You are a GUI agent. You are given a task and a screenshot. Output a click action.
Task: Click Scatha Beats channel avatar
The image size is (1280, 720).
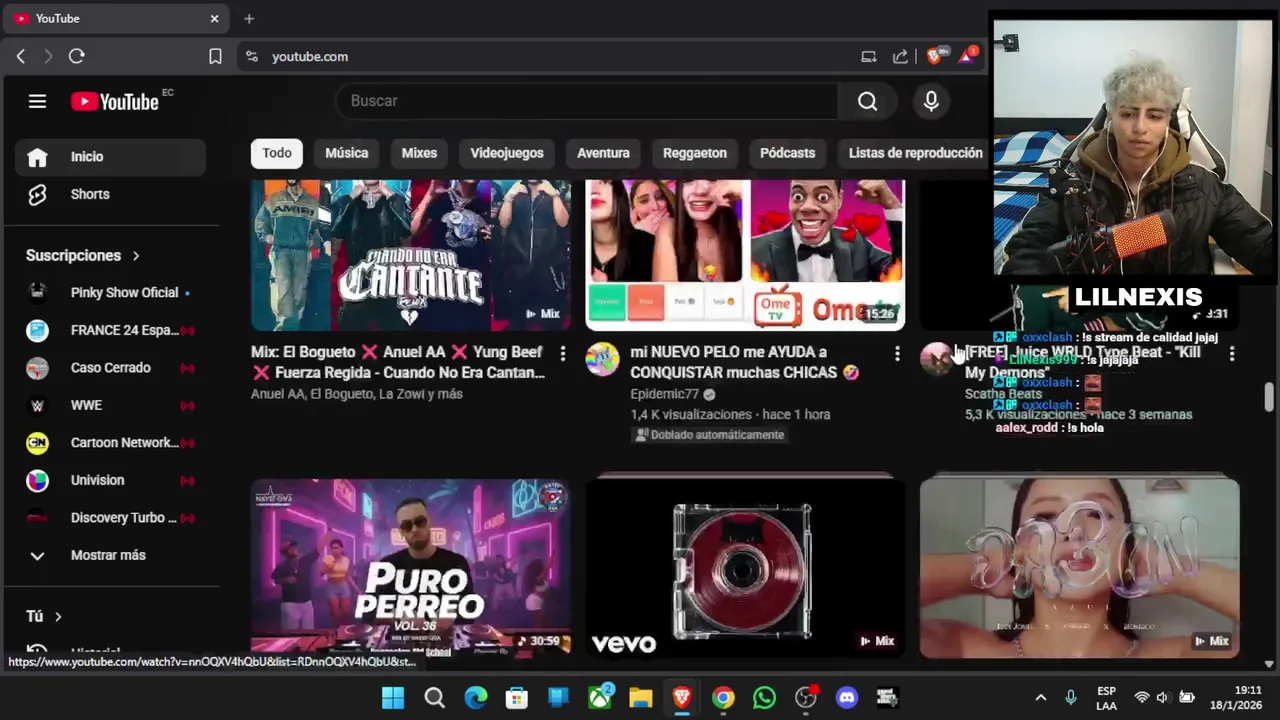click(x=937, y=359)
